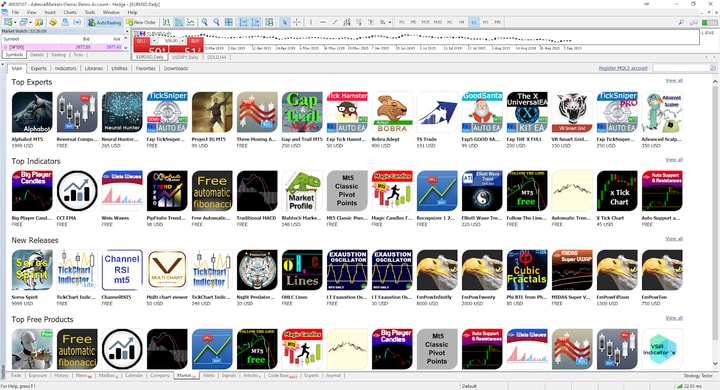
Task: Select the bar chart type icon
Action: pos(166,22)
